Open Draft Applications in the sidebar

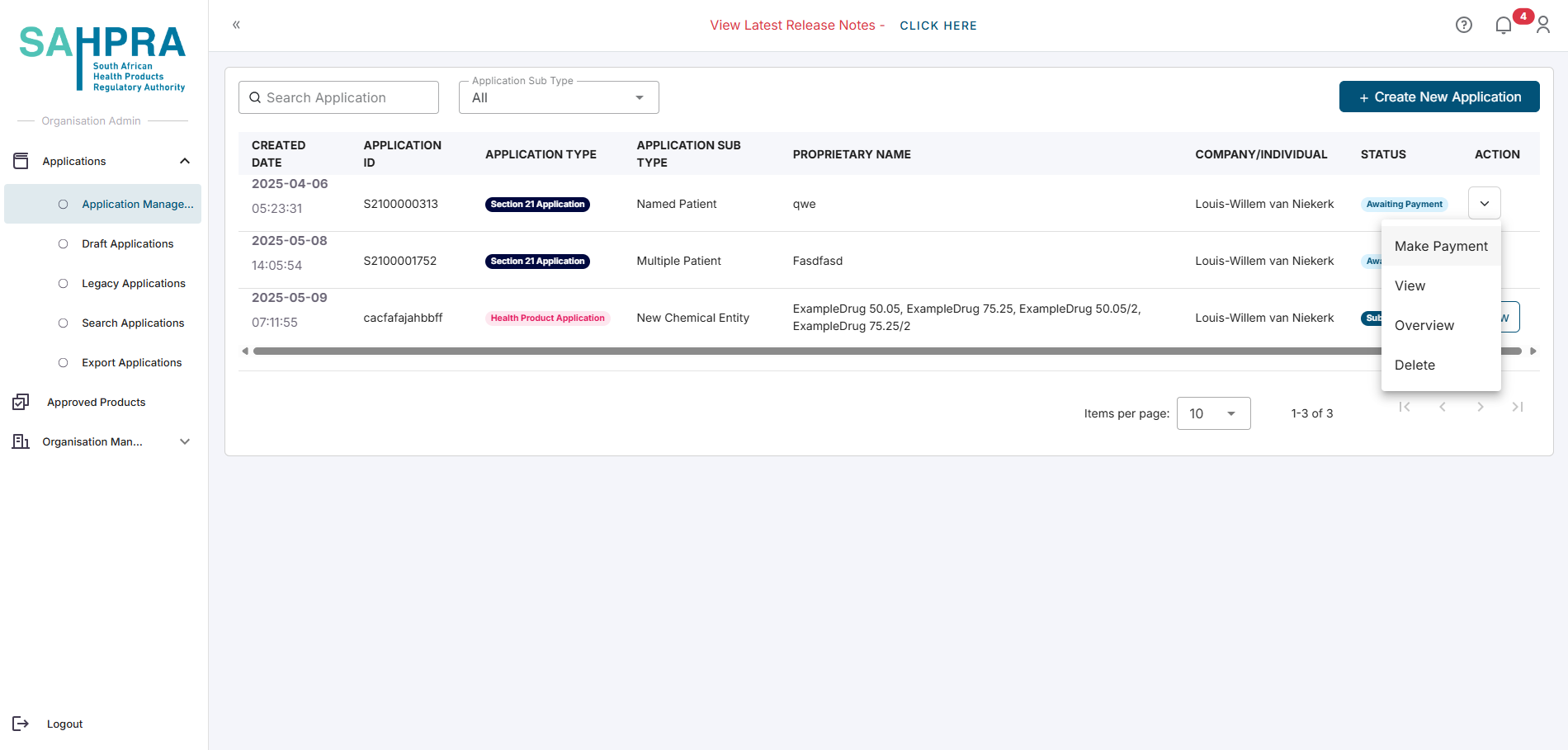128,243
